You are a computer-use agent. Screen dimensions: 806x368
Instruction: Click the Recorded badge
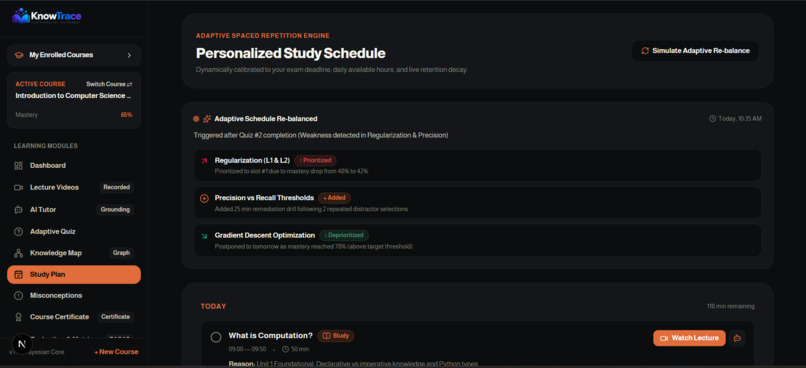tap(116, 188)
